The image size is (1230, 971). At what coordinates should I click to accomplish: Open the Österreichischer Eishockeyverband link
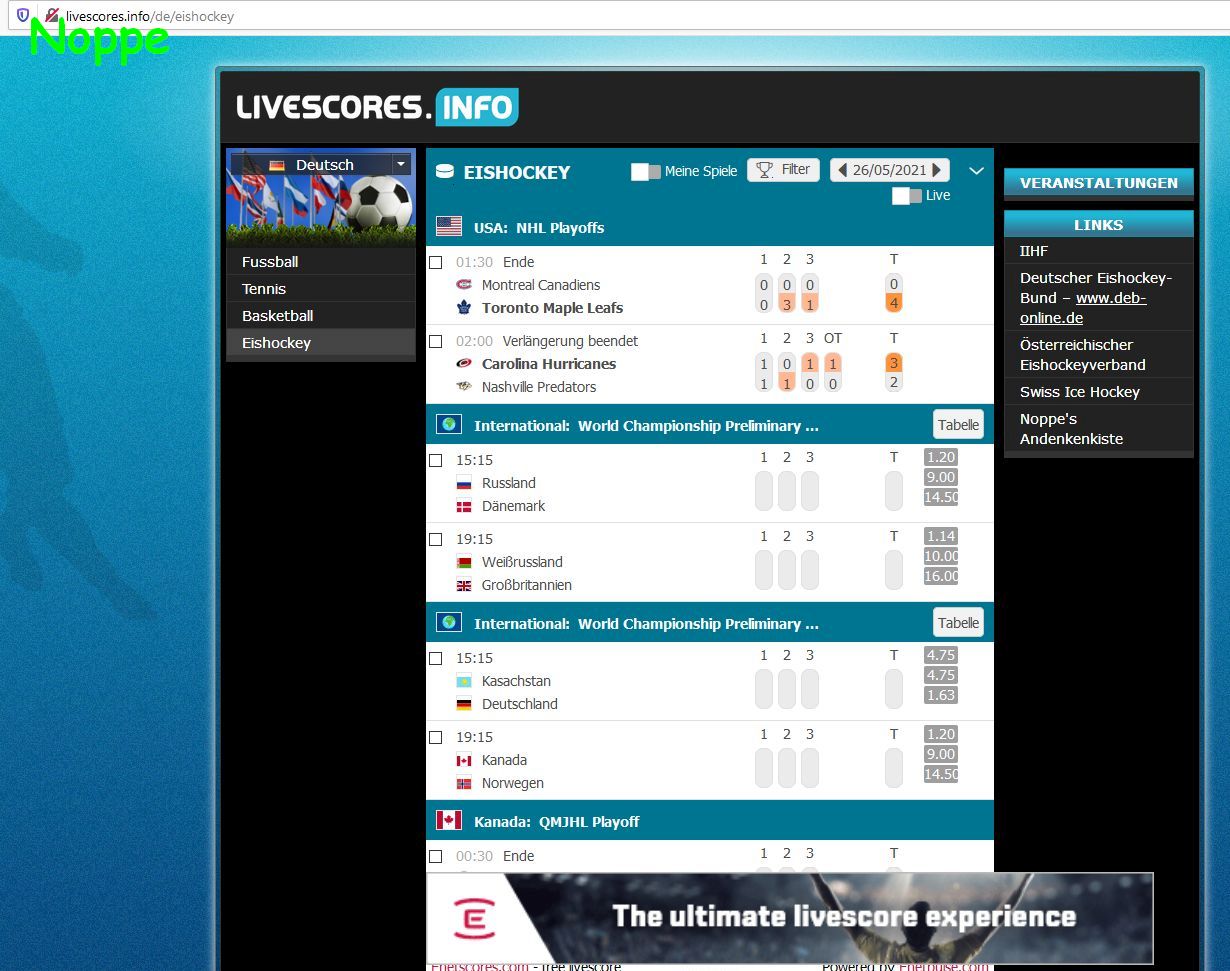pyautogui.click(x=1083, y=355)
